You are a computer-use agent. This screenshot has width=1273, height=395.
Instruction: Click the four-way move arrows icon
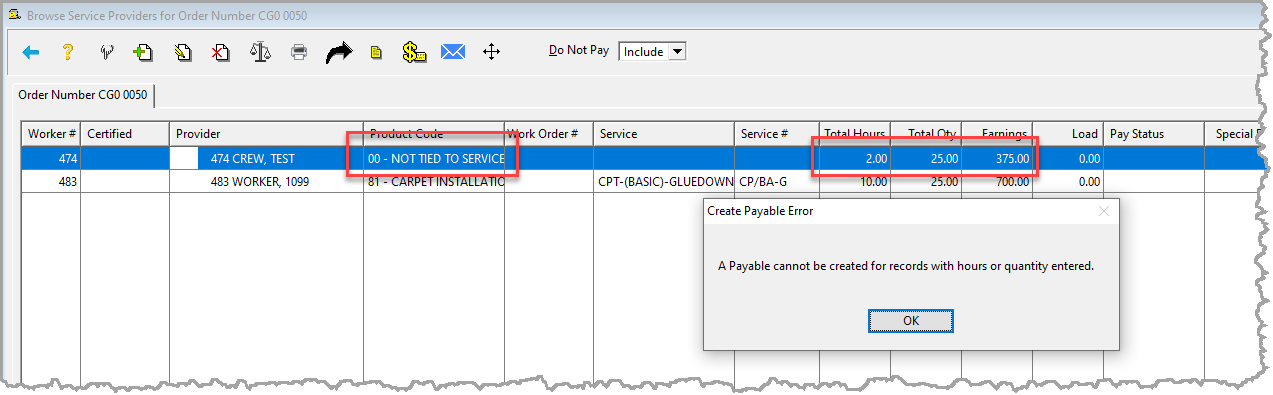tap(491, 52)
